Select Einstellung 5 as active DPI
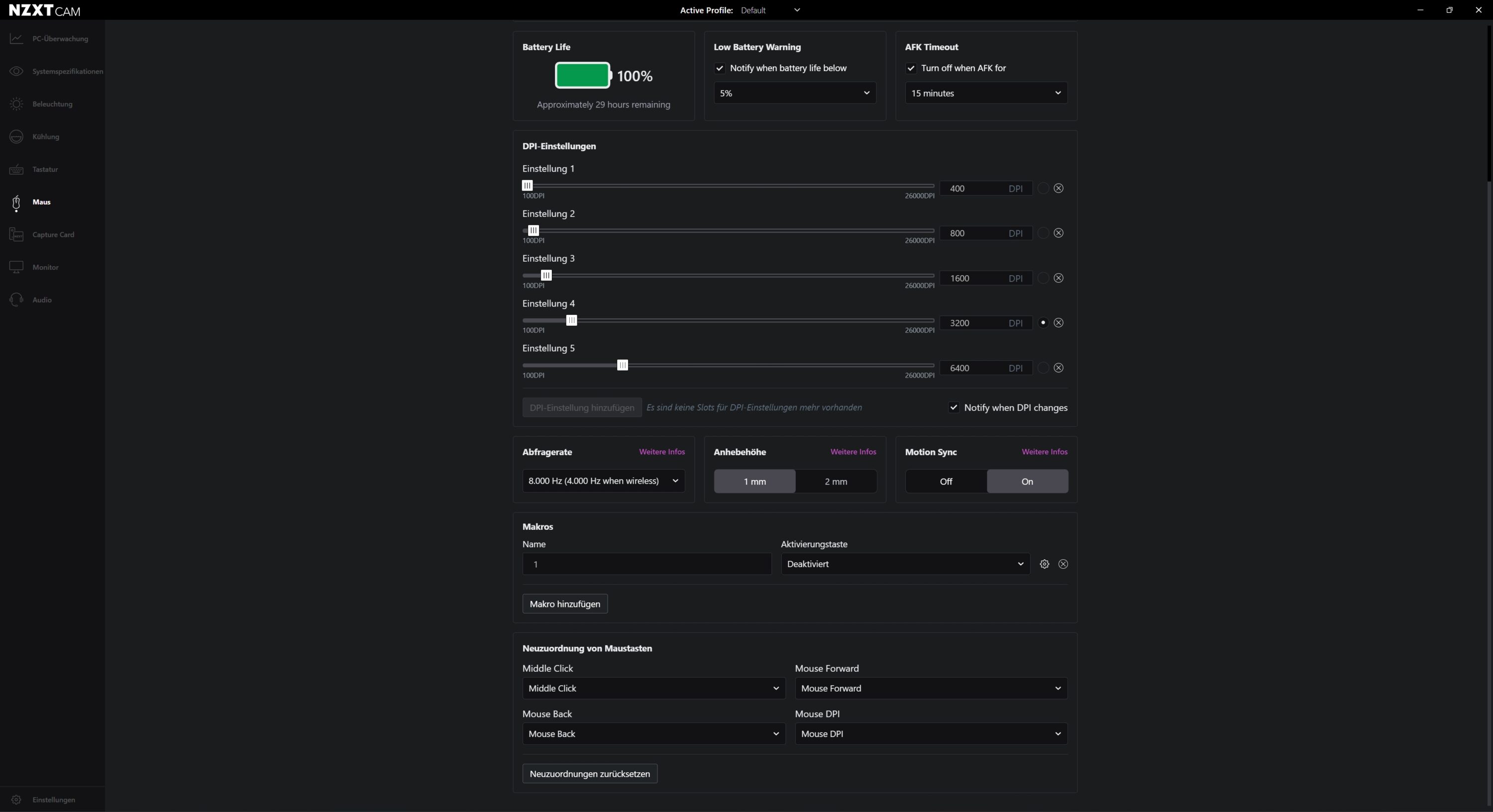The height and width of the screenshot is (812, 1493). 1043,368
